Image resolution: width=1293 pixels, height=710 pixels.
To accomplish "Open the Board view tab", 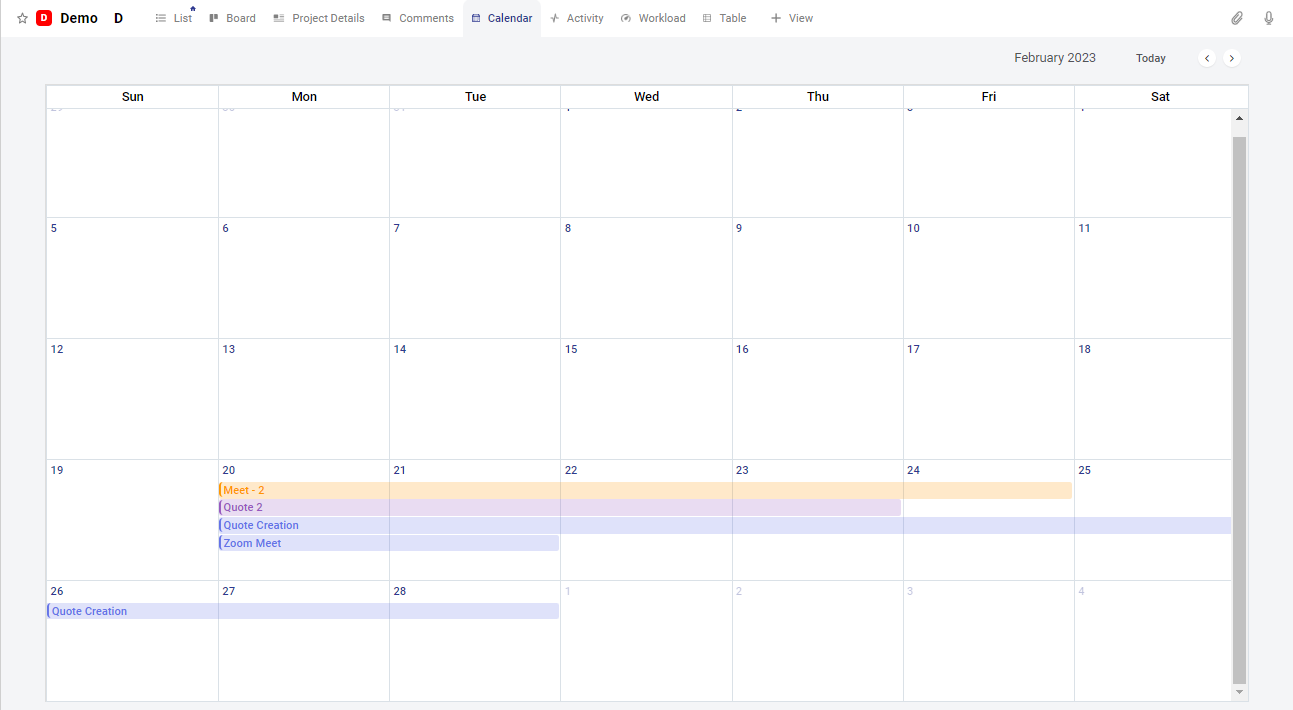I will [x=232, y=18].
